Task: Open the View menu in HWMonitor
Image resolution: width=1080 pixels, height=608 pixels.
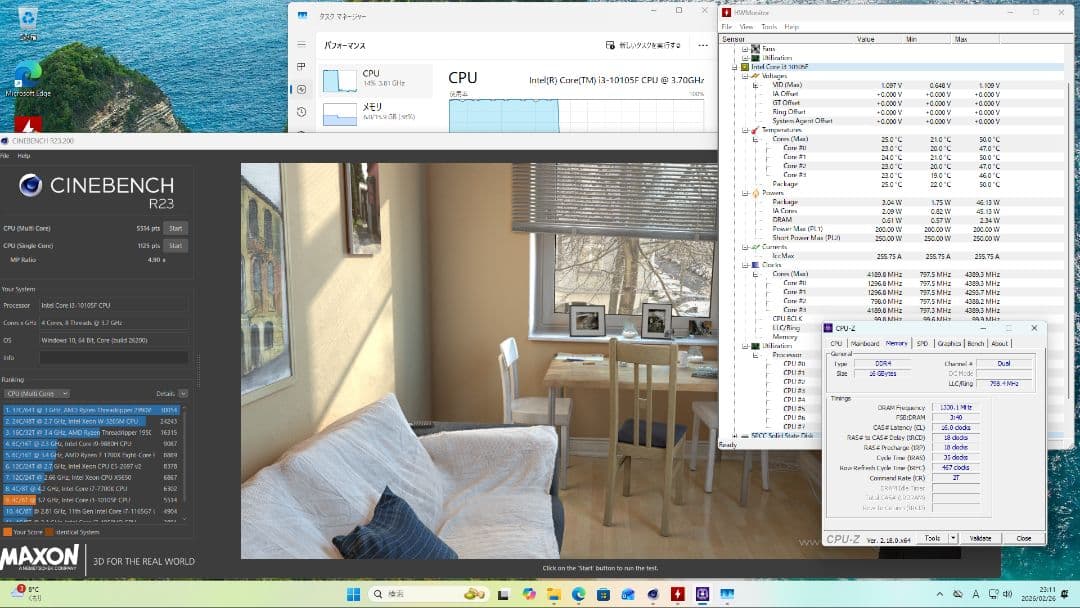Action: [x=746, y=27]
